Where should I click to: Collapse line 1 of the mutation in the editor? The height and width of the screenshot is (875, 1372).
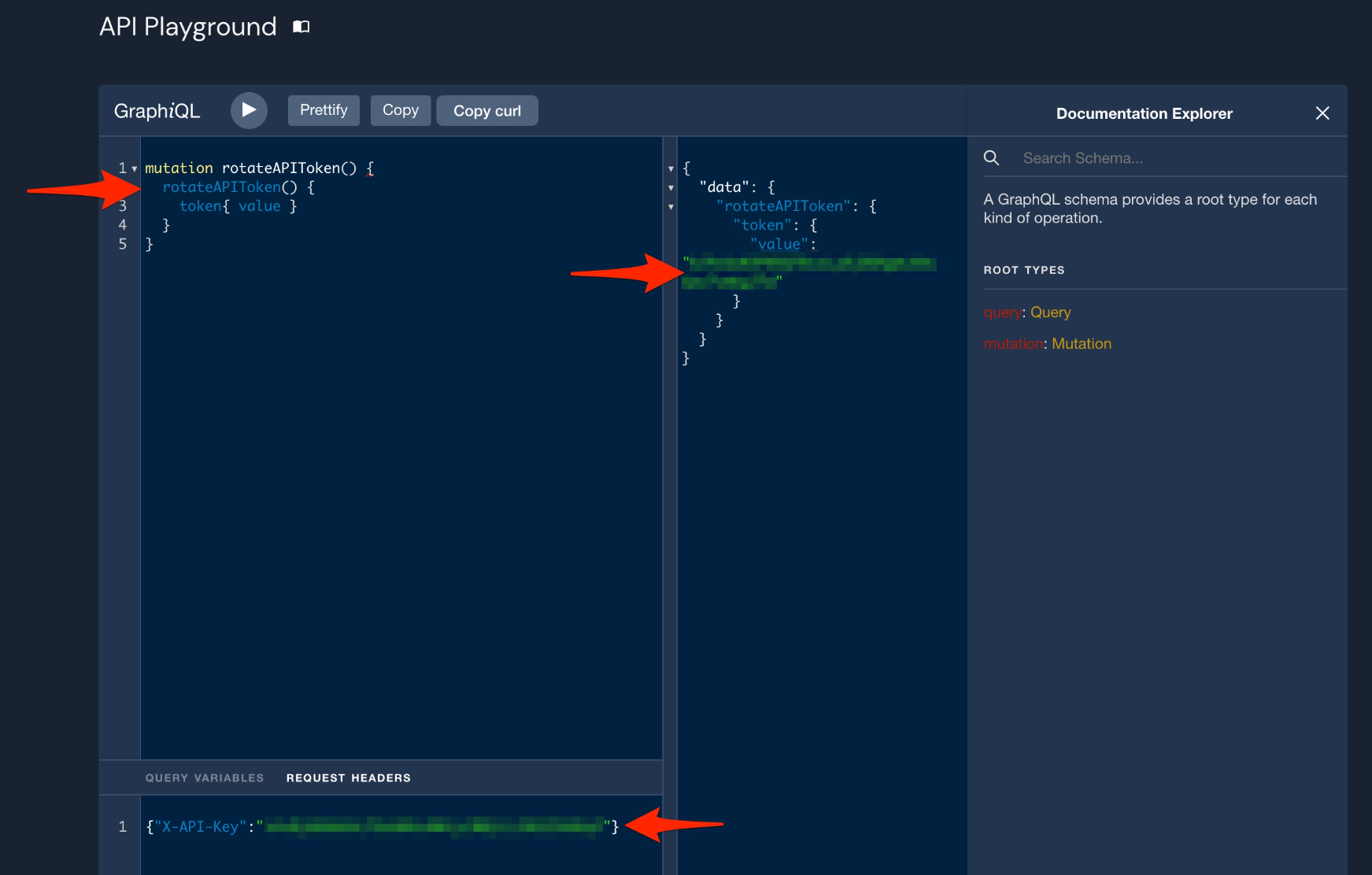click(x=134, y=168)
